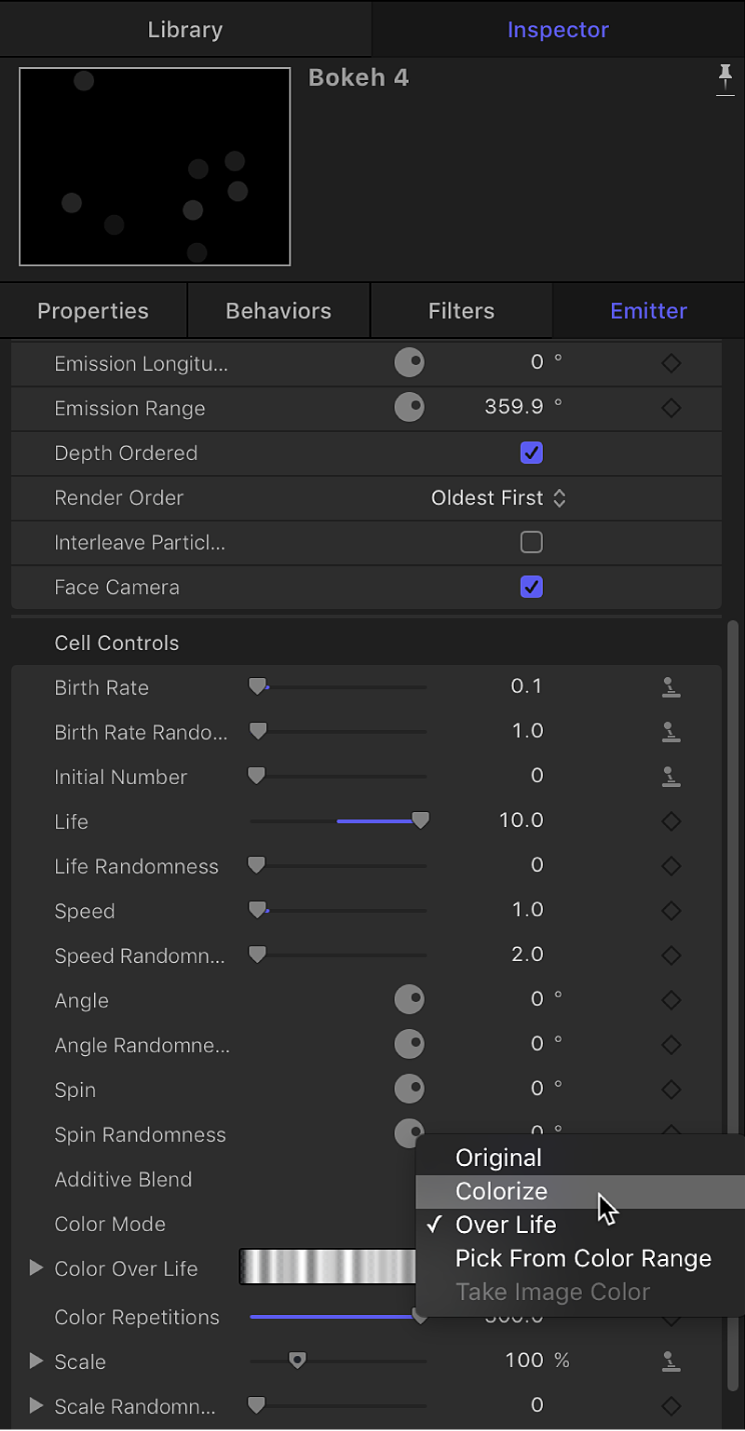
Task: Click the keyframe diamond next to Life
Action: (670, 821)
